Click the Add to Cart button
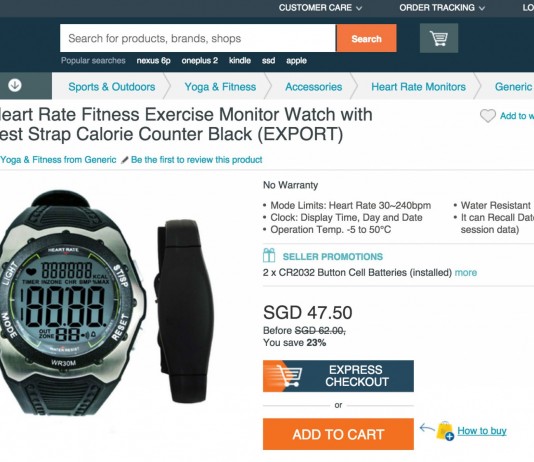The width and height of the screenshot is (534, 462). (338, 434)
